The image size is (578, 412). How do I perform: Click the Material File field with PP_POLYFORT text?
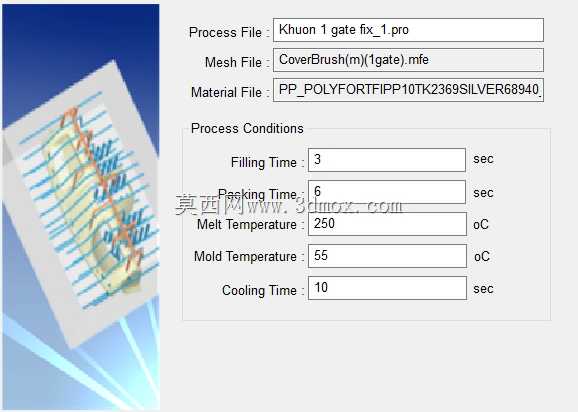(408, 90)
